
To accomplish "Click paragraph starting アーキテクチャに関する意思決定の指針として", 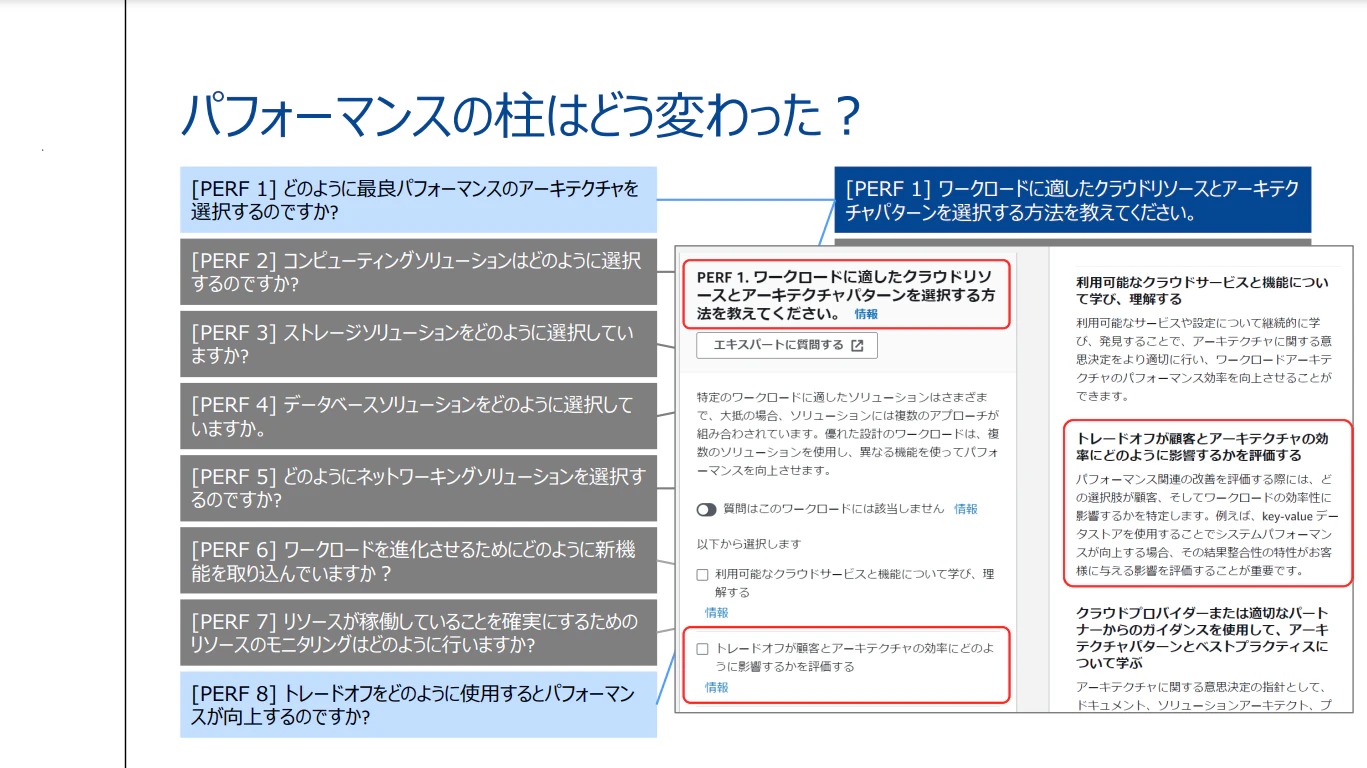I will [x=1204, y=696].
